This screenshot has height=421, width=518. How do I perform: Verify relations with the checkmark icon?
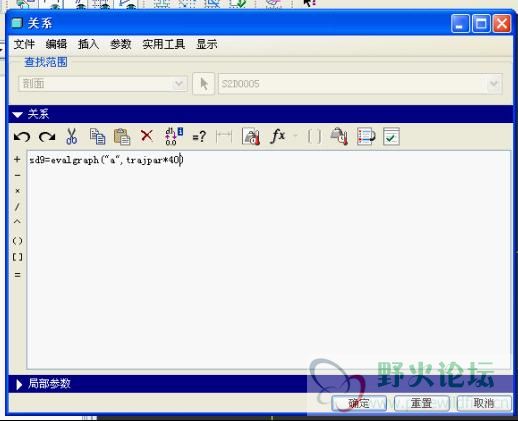click(391, 136)
